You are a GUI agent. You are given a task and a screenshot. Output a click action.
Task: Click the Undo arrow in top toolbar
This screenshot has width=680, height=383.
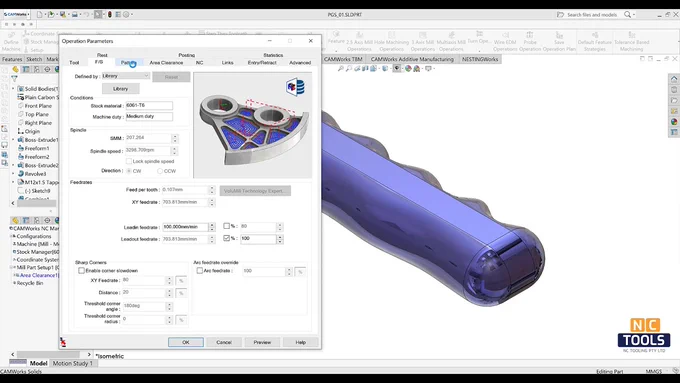[x=86, y=14]
